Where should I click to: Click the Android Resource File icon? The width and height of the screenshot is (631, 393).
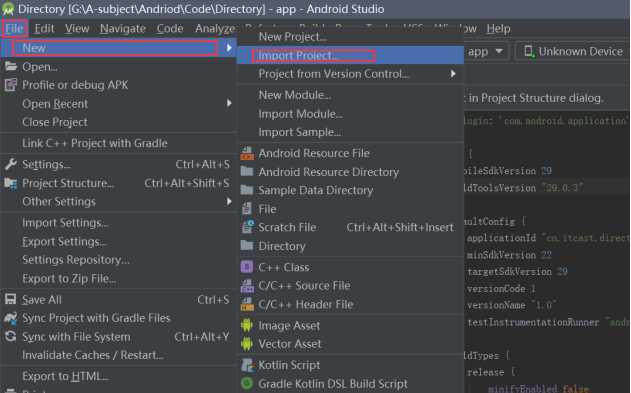tap(247, 153)
